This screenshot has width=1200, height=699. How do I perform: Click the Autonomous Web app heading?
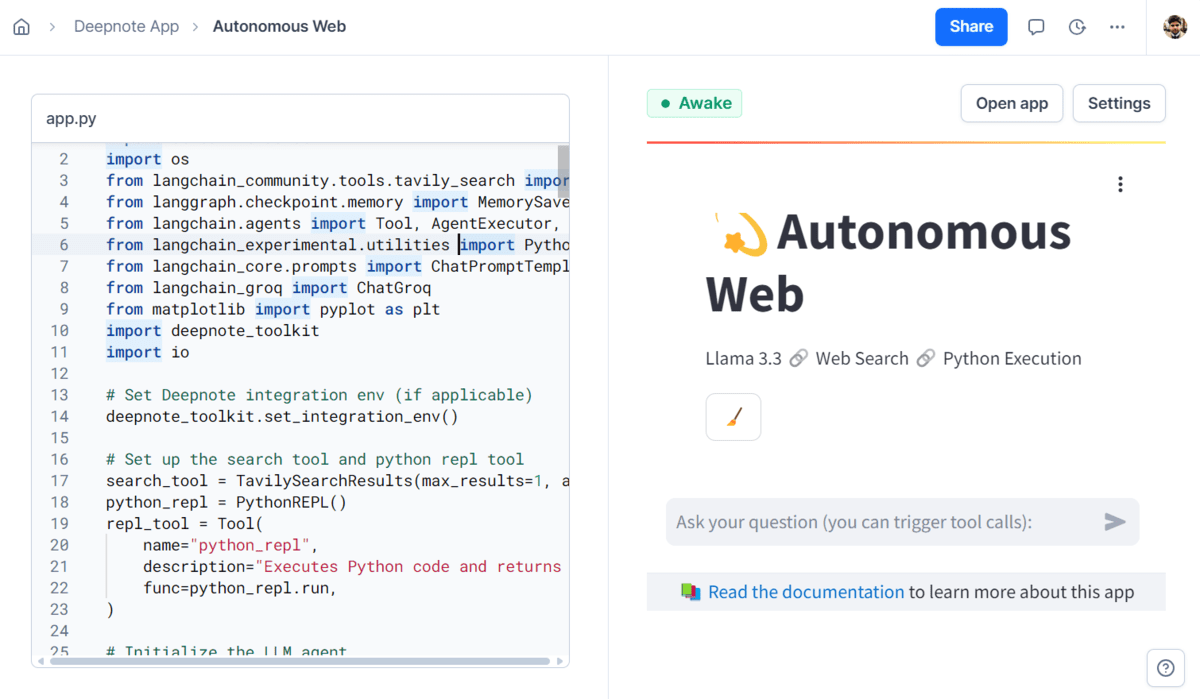point(888,263)
